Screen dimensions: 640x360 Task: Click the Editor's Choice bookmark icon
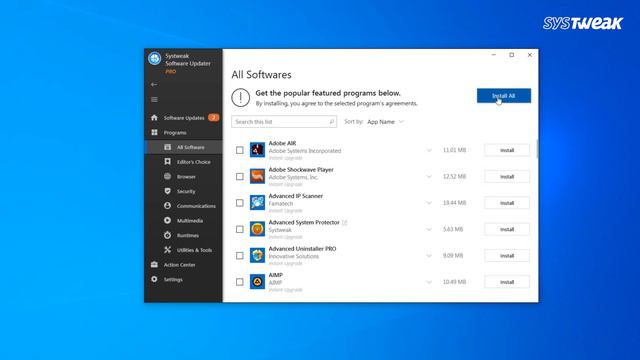point(168,162)
